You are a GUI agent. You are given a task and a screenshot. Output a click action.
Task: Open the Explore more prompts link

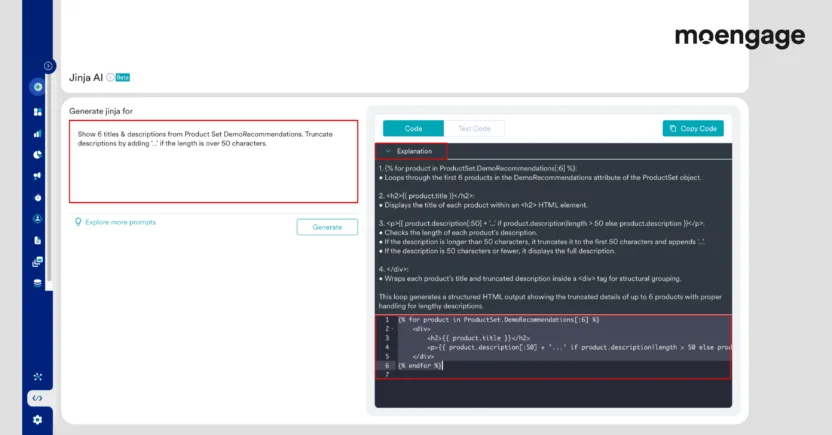(x=120, y=222)
